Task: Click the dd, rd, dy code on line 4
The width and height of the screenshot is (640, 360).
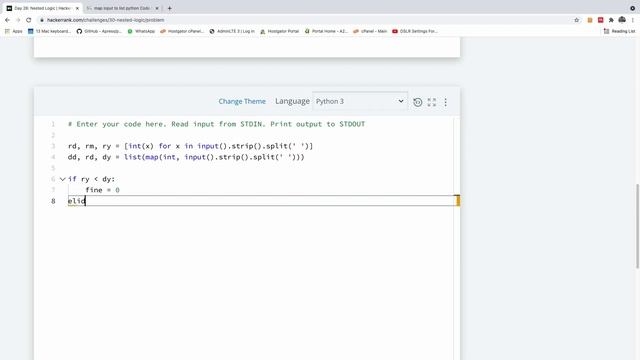Action: pos(186,157)
